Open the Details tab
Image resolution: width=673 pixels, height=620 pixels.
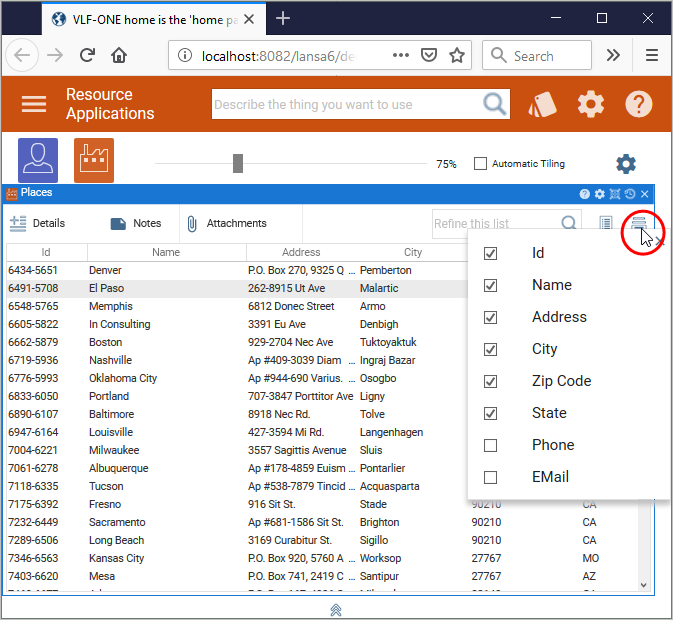coord(38,224)
